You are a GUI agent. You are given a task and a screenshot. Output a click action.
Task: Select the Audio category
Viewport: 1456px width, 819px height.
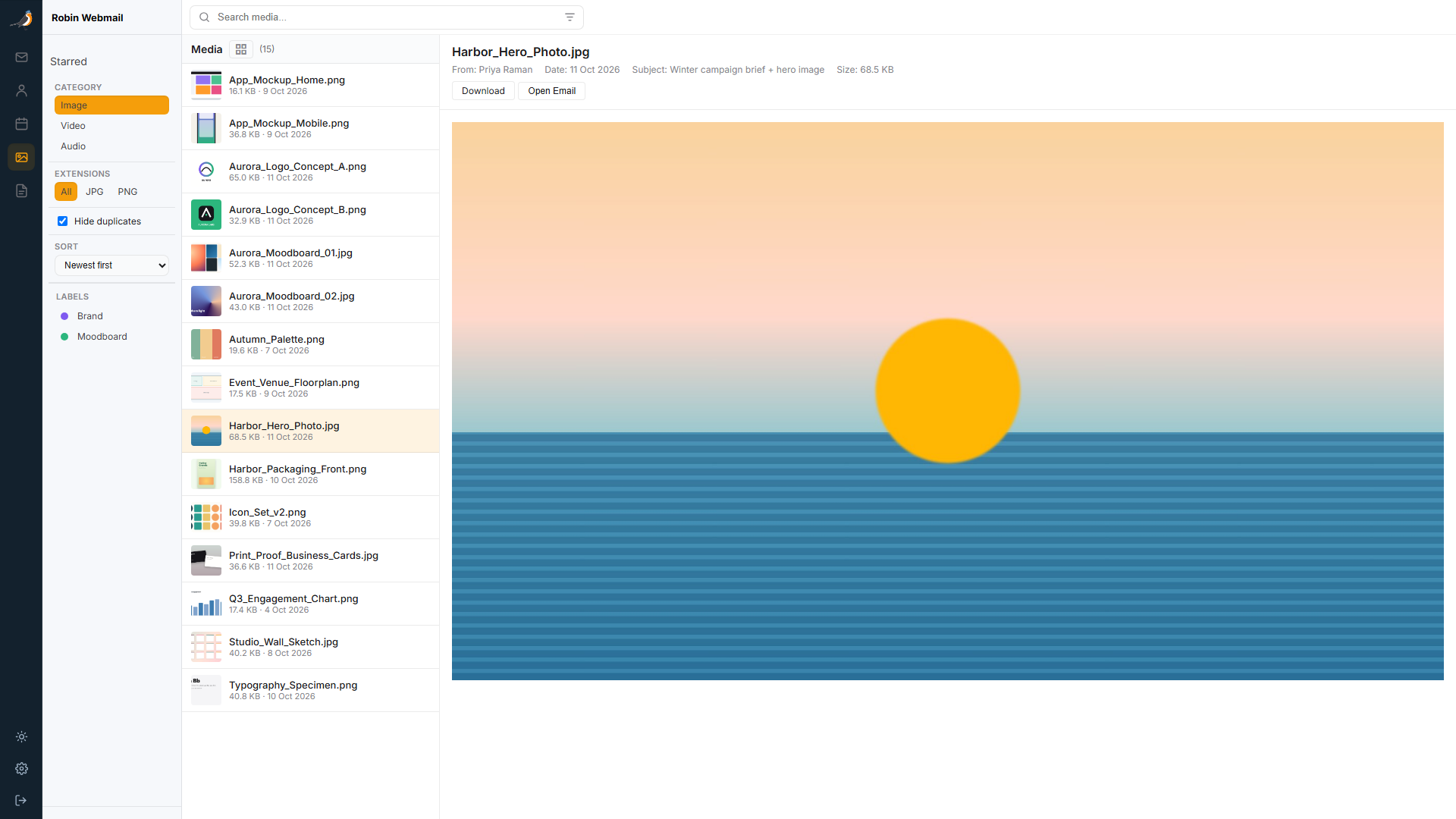pyautogui.click(x=111, y=146)
